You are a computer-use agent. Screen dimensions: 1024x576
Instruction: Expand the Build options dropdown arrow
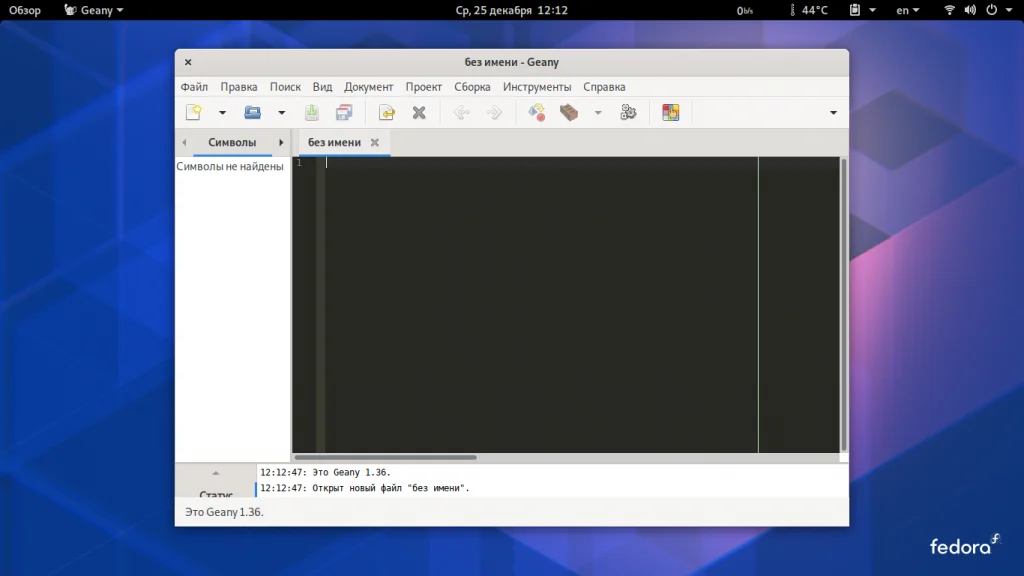click(x=598, y=113)
